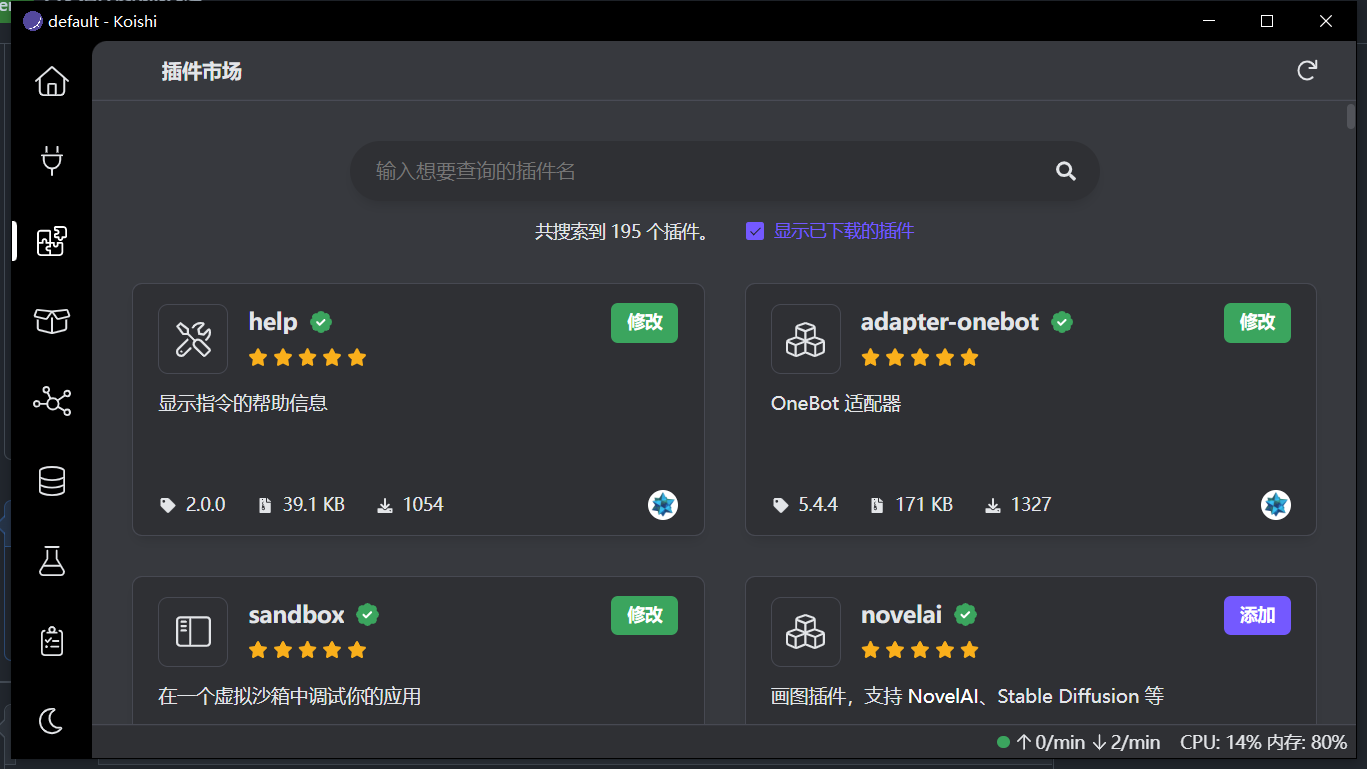
Task: Click the green connection status indicator
Action: point(1004,743)
